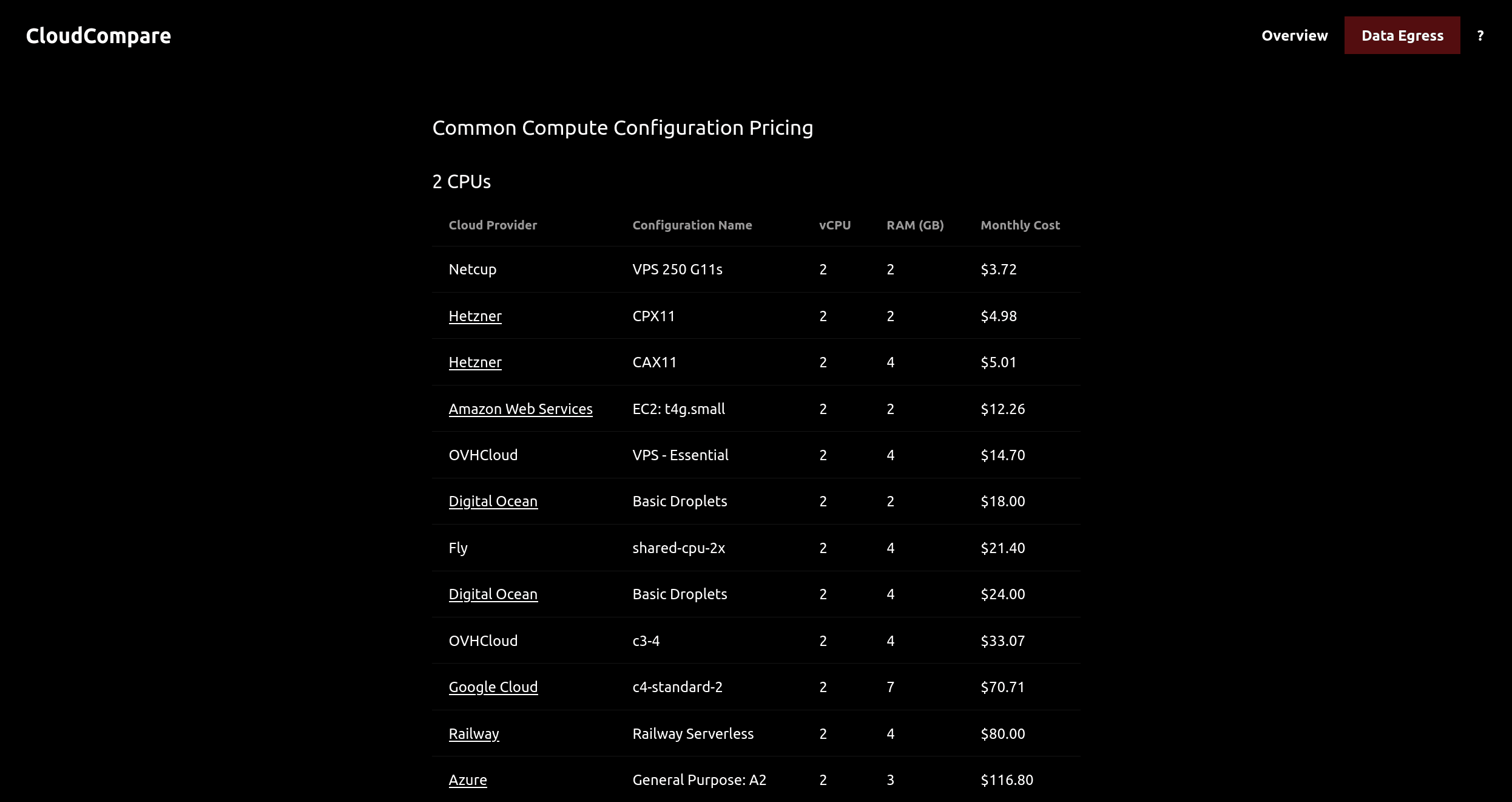Click the Hetzner CPX11 provider link
Viewport: 1512px width, 802px height.
point(475,315)
